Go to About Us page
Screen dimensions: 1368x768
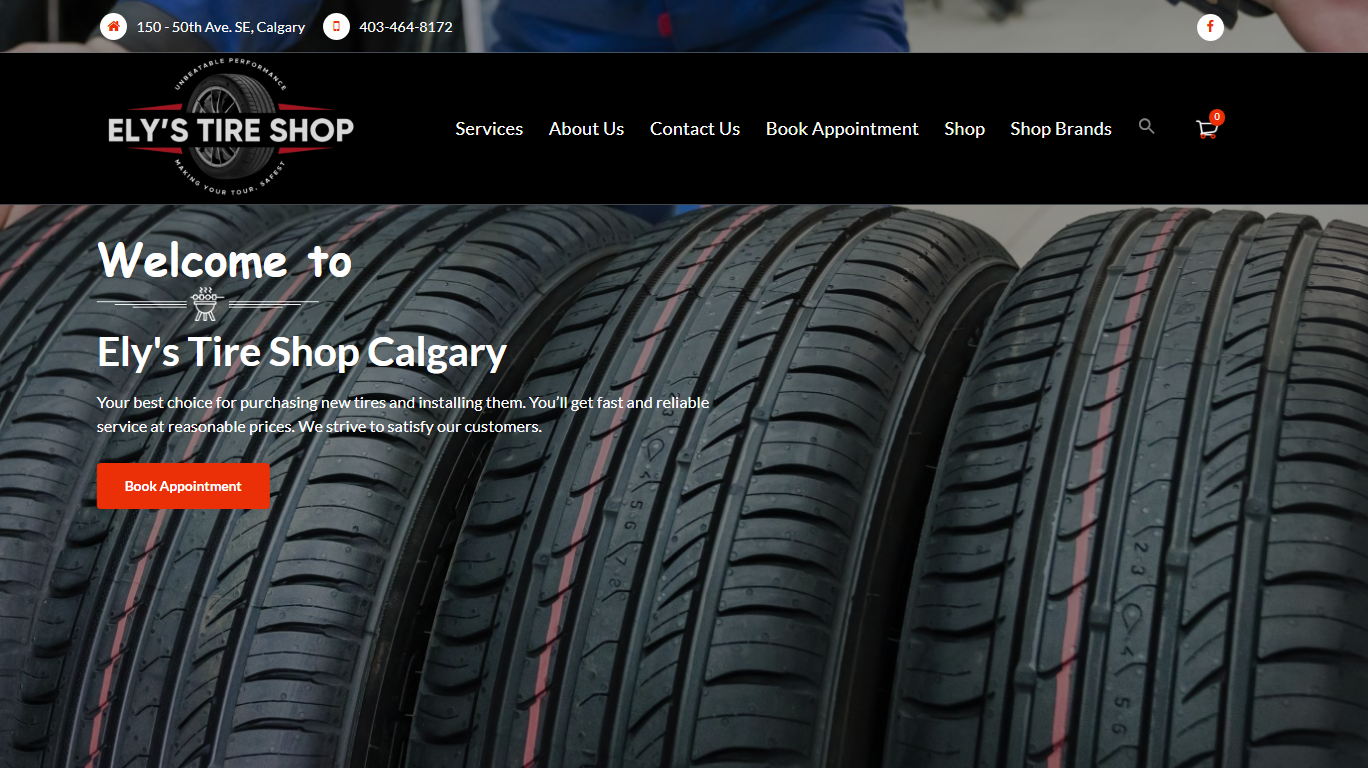point(586,129)
